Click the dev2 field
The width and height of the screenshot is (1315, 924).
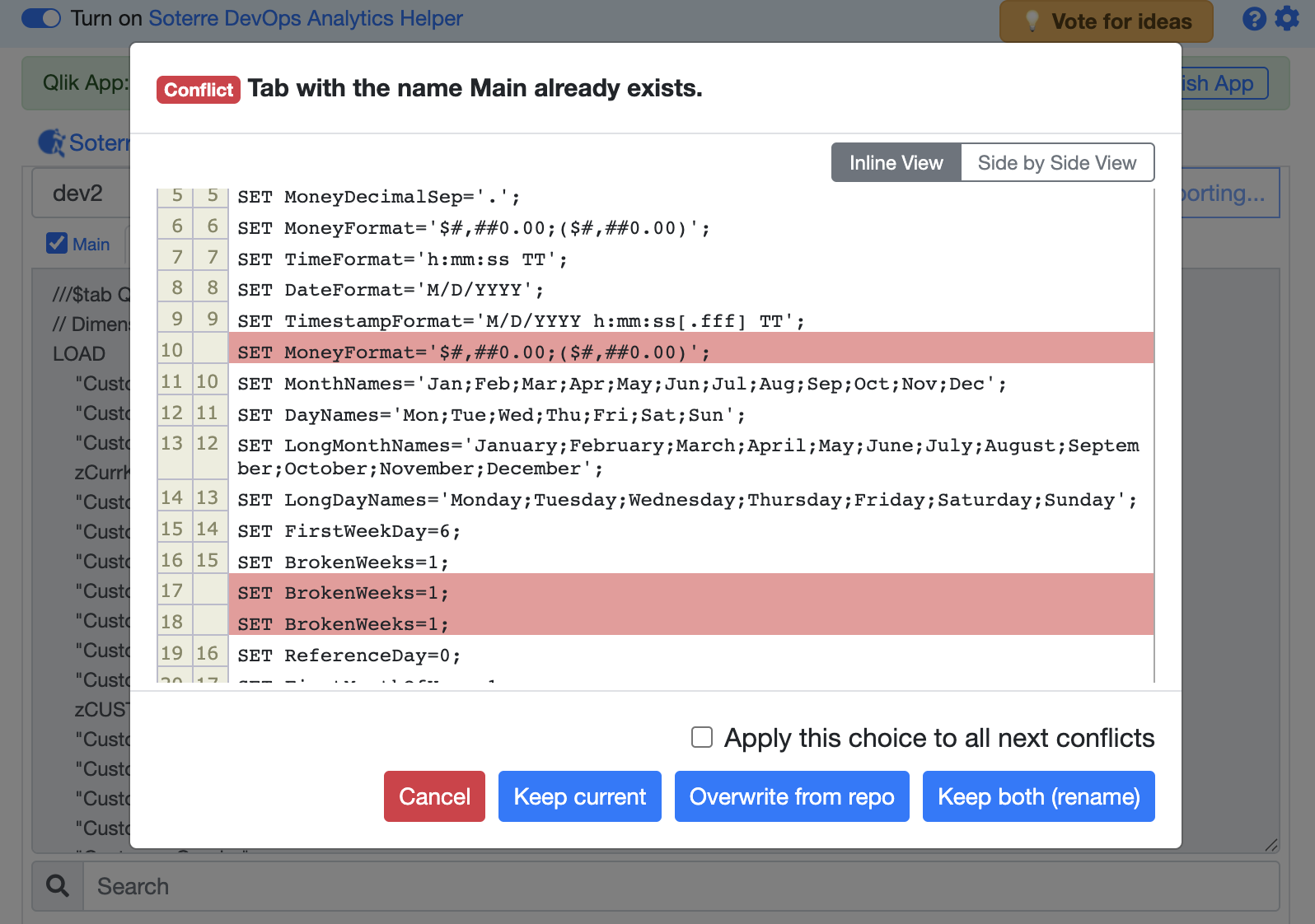pyautogui.click(x=80, y=193)
